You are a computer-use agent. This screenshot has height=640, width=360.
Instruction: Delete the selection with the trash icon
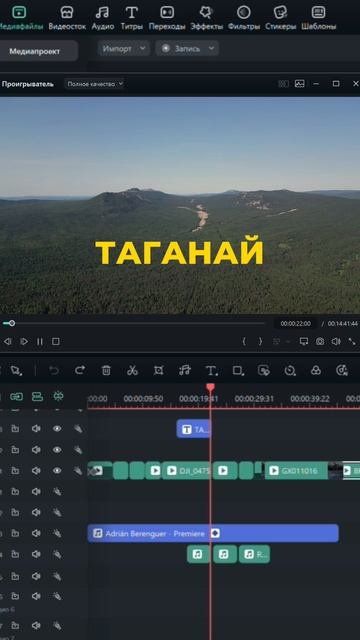(106, 371)
